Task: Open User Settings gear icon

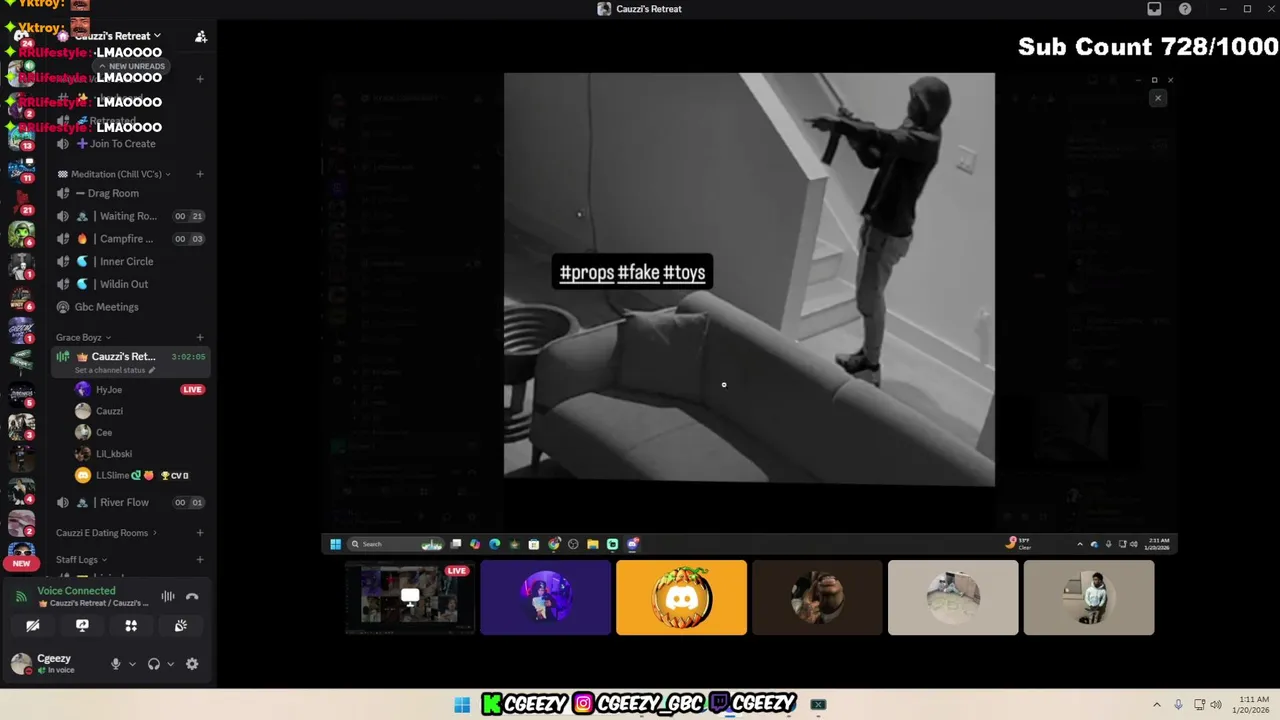Action: click(x=192, y=664)
